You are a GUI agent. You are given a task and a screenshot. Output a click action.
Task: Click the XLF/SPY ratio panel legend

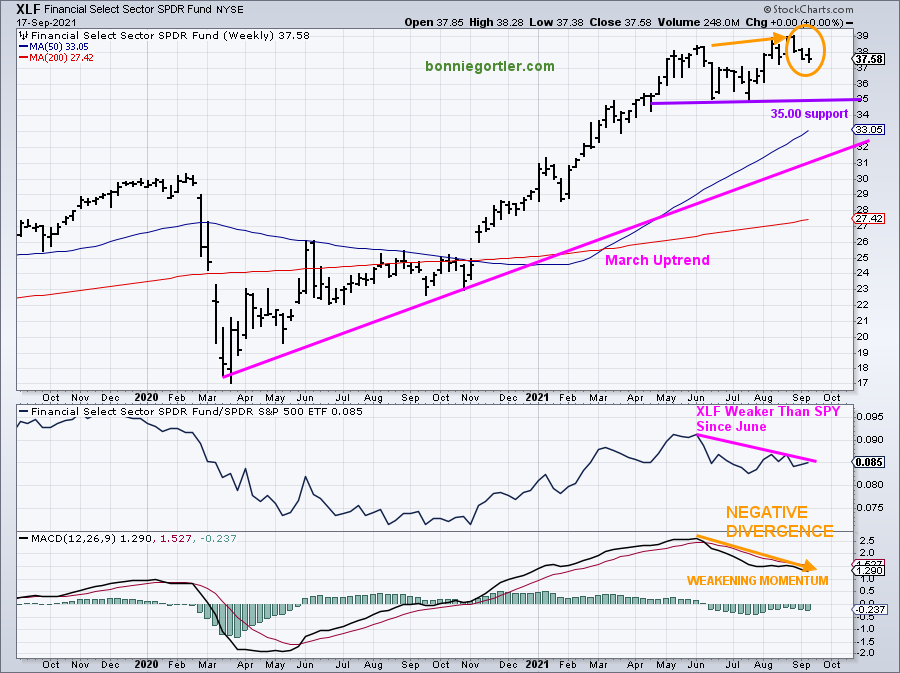[191, 411]
